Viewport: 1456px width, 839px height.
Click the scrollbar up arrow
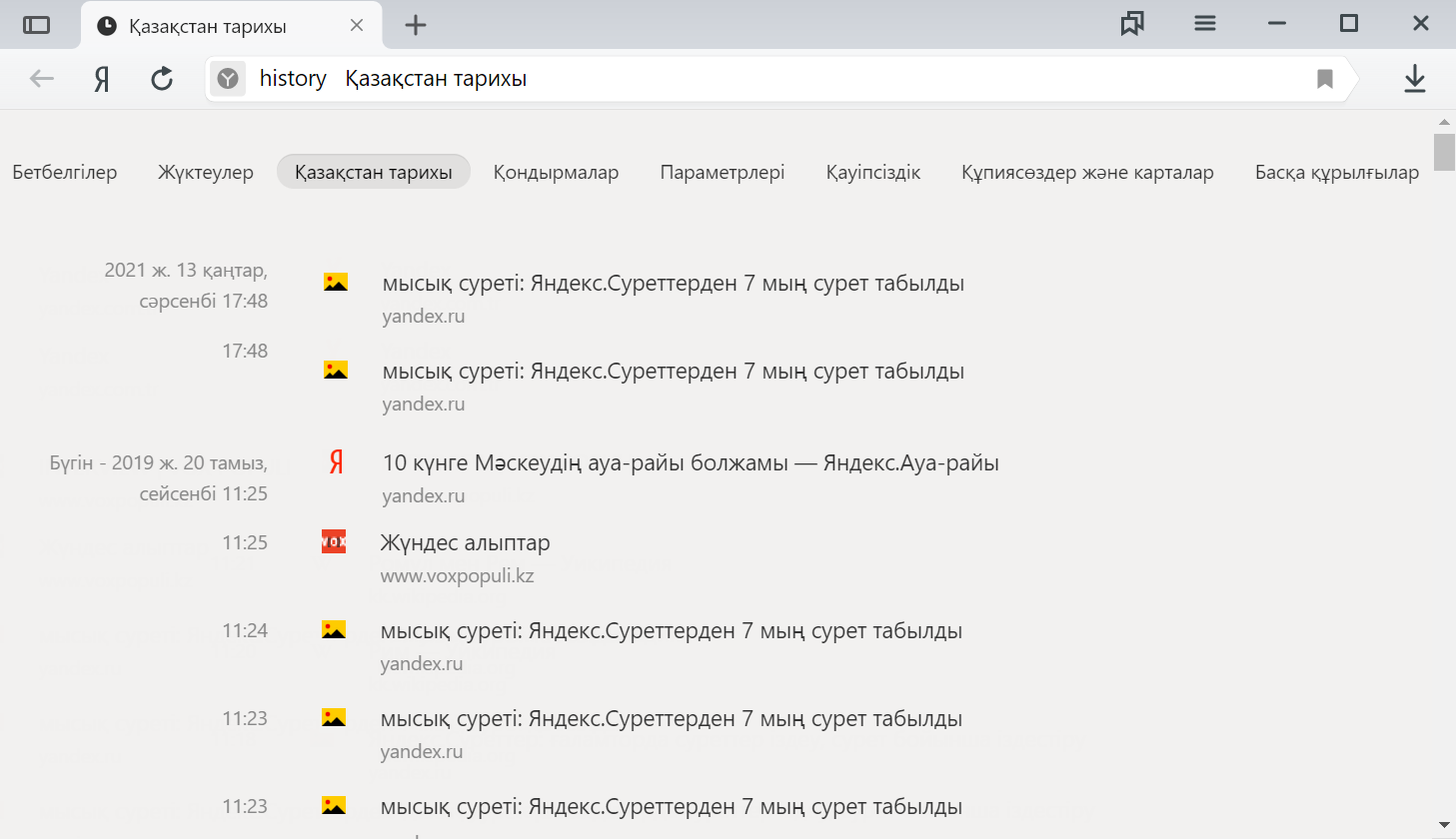1444,122
